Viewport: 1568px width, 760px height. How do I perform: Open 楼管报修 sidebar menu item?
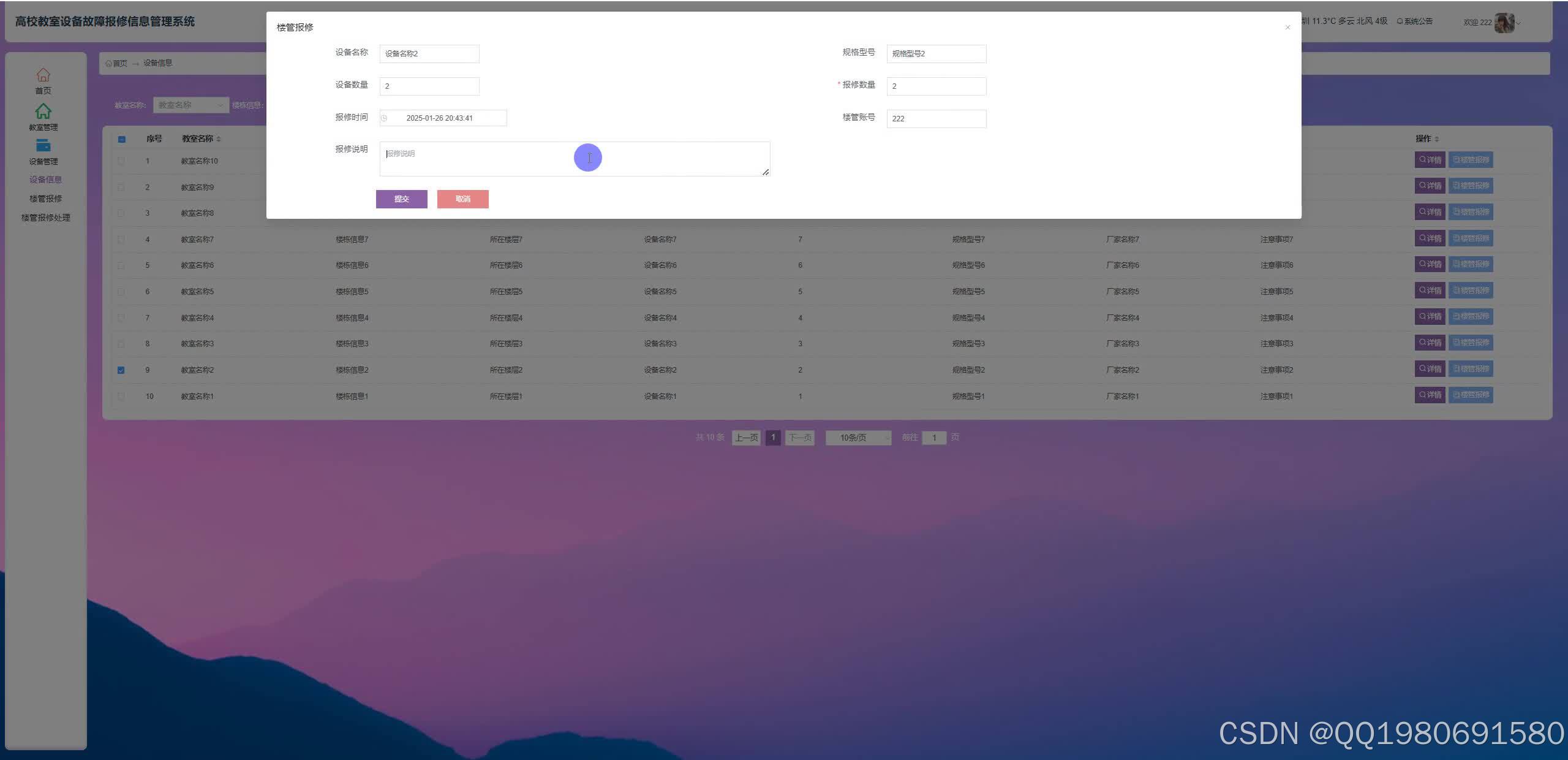pos(45,199)
